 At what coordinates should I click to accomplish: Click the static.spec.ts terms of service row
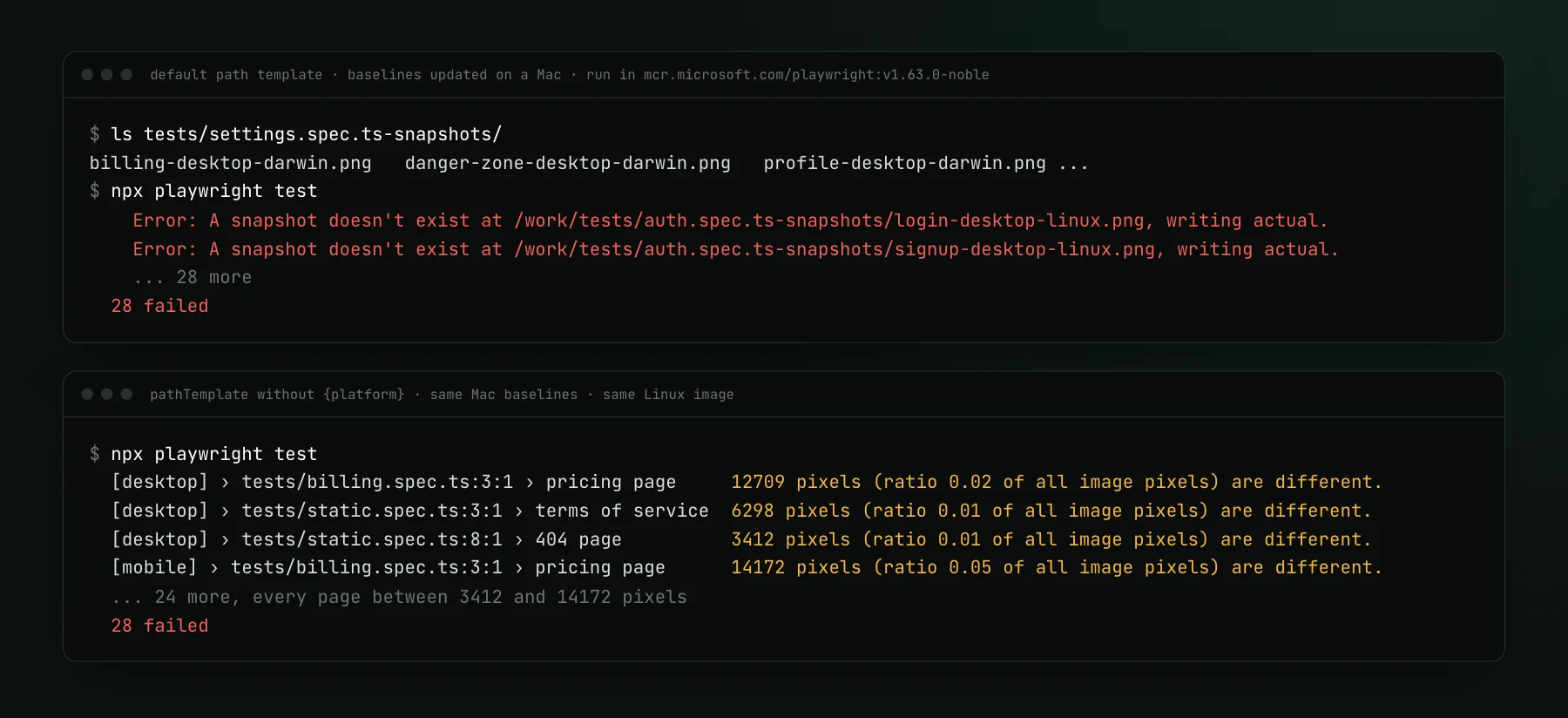tap(741, 511)
